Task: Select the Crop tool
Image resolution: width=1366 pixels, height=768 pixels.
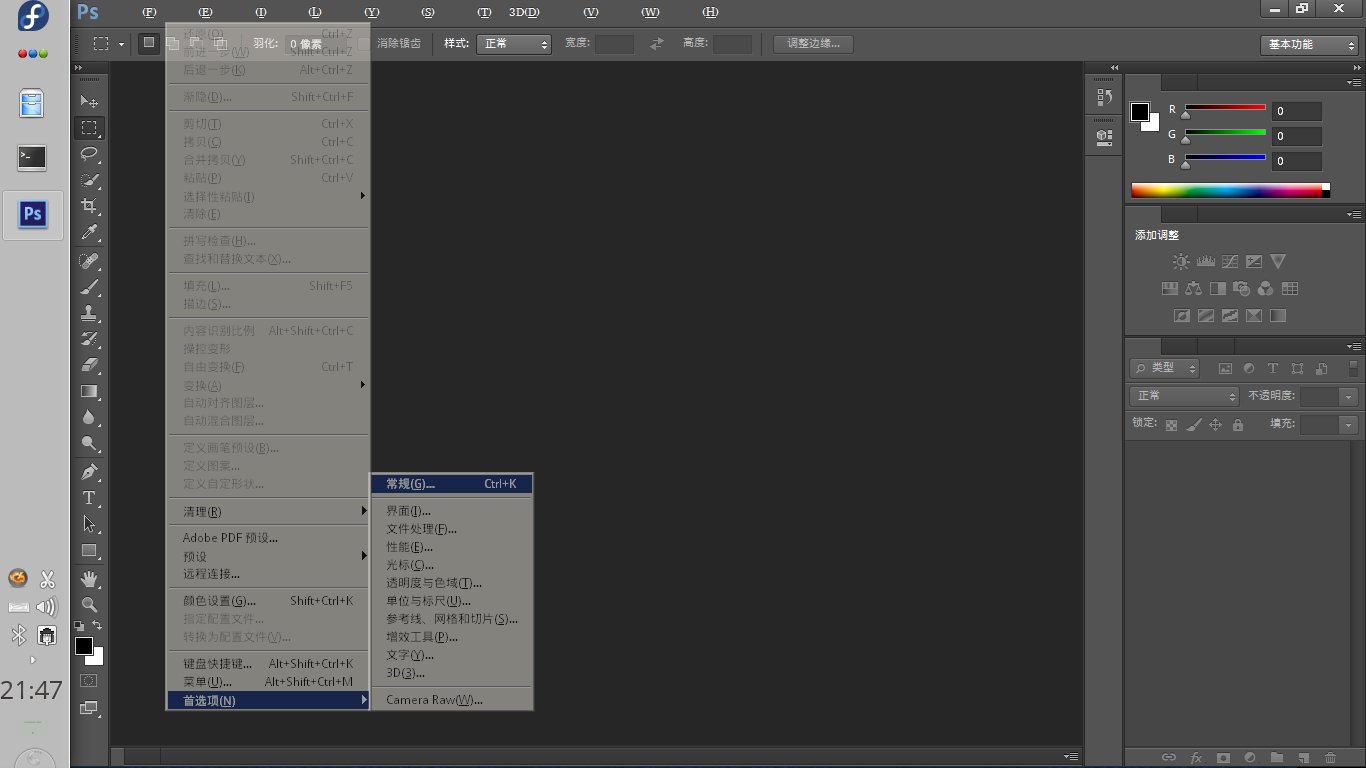Action: (89, 206)
